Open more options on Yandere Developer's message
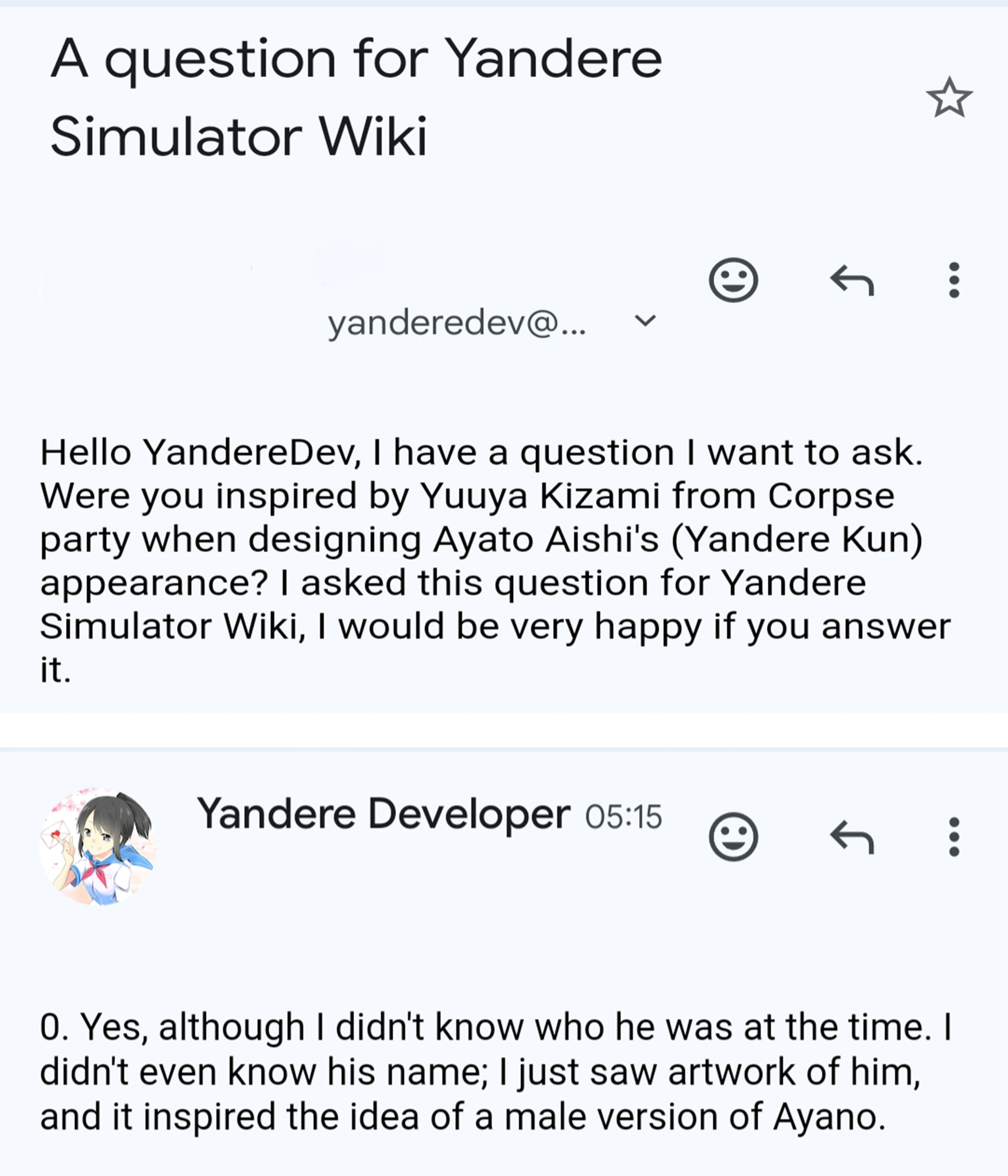This screenshot has height=1176, width=1008. tap(954, 837)
